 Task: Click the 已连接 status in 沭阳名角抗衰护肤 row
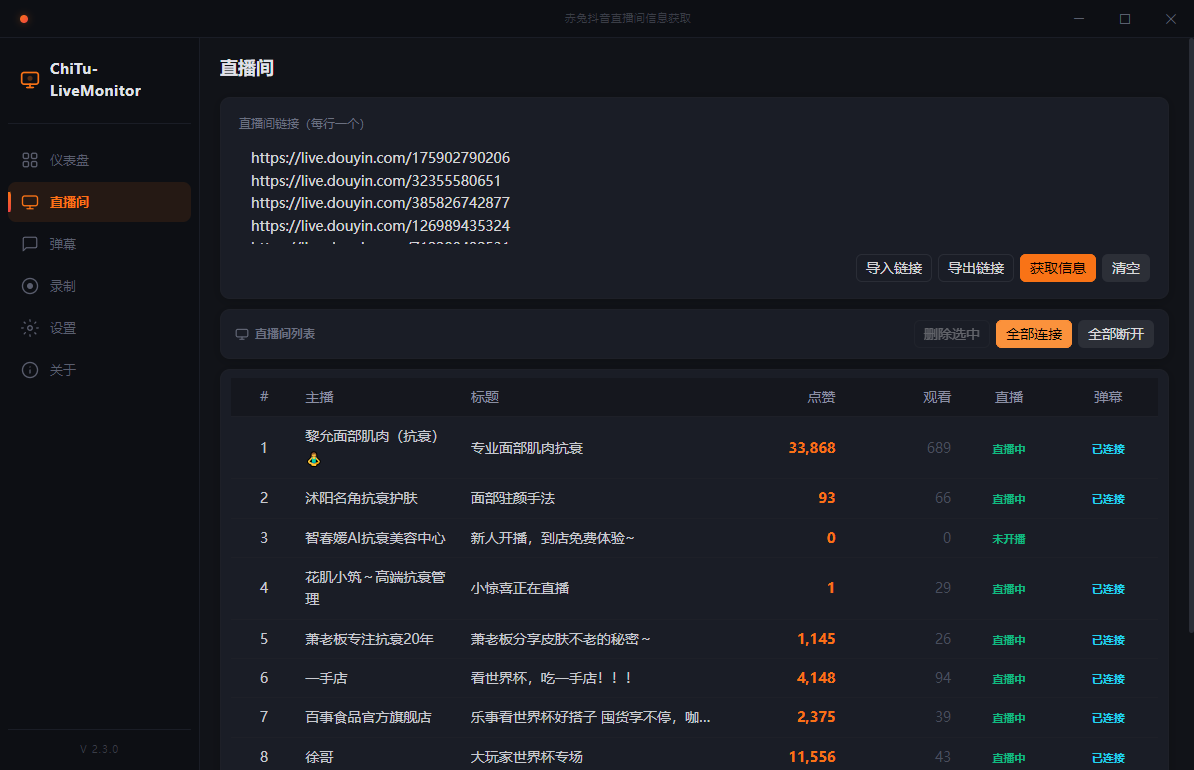point(1108,499)
